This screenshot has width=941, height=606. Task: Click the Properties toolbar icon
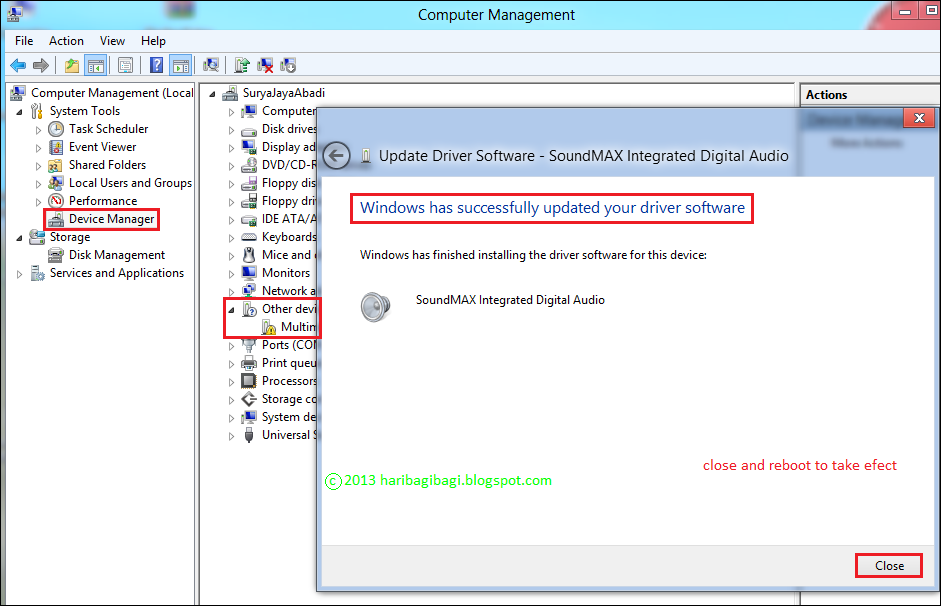125,65
